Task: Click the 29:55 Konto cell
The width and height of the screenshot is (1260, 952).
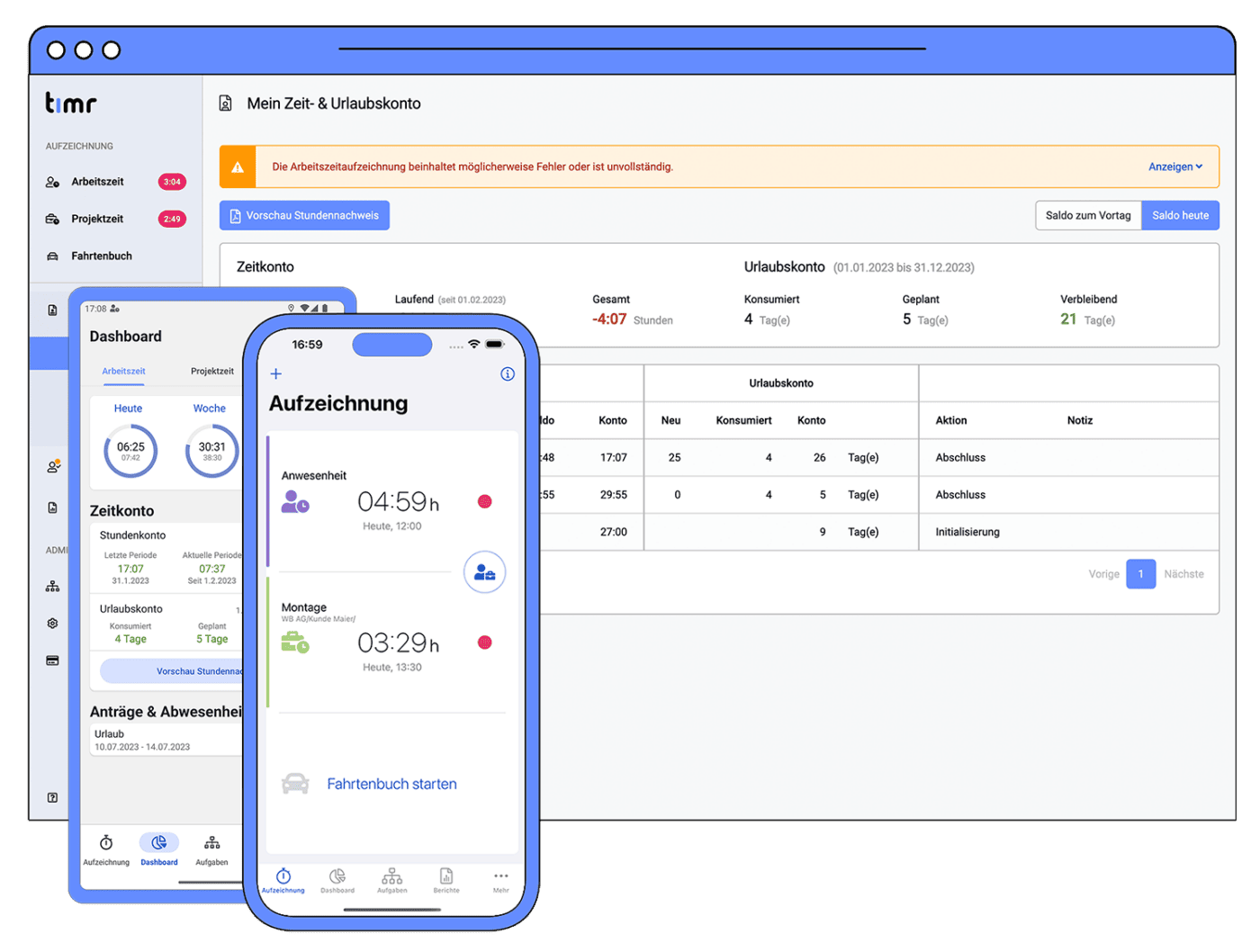Action: coord(613,495)
